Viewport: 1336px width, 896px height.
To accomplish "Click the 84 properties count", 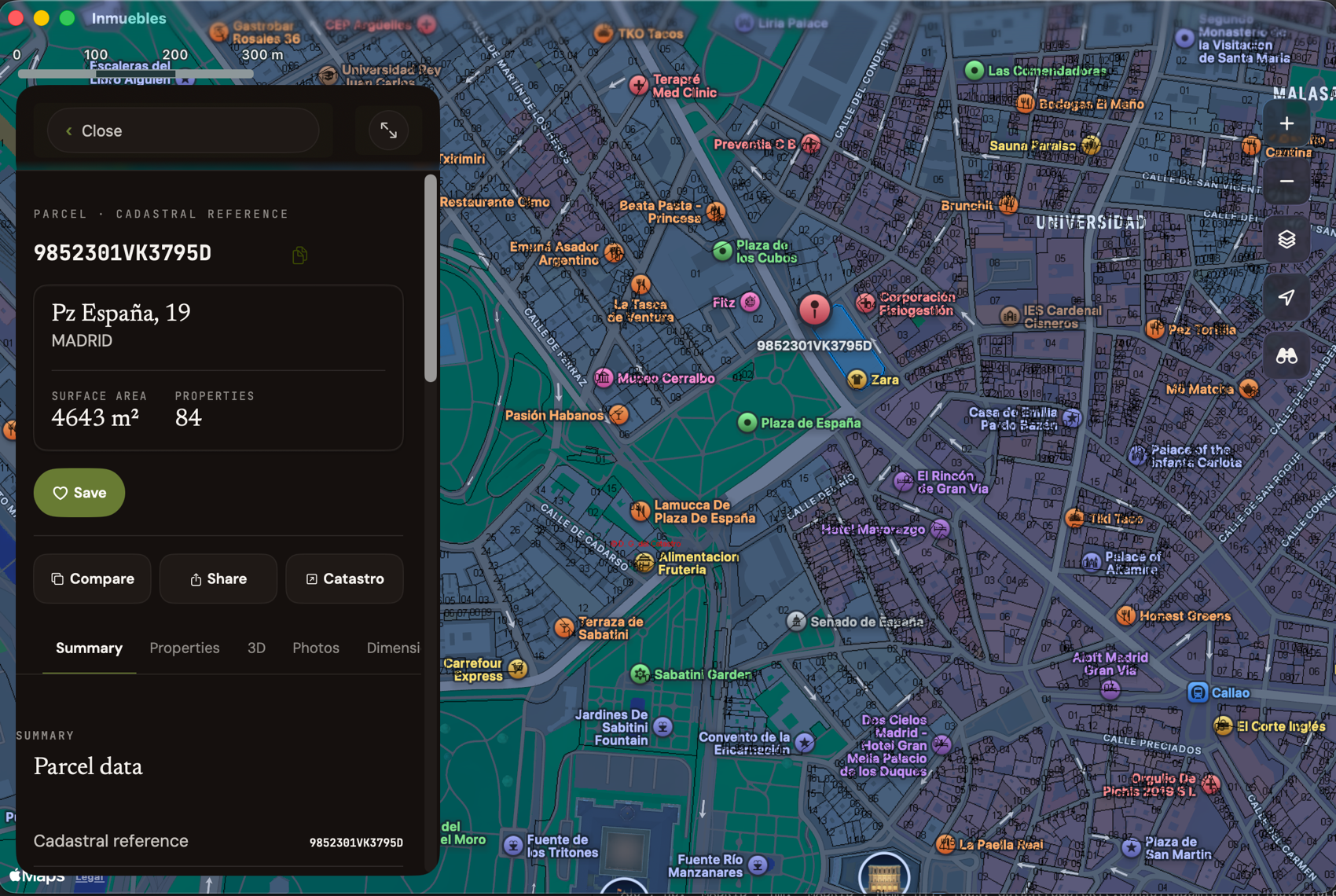I will pos(189,417).
